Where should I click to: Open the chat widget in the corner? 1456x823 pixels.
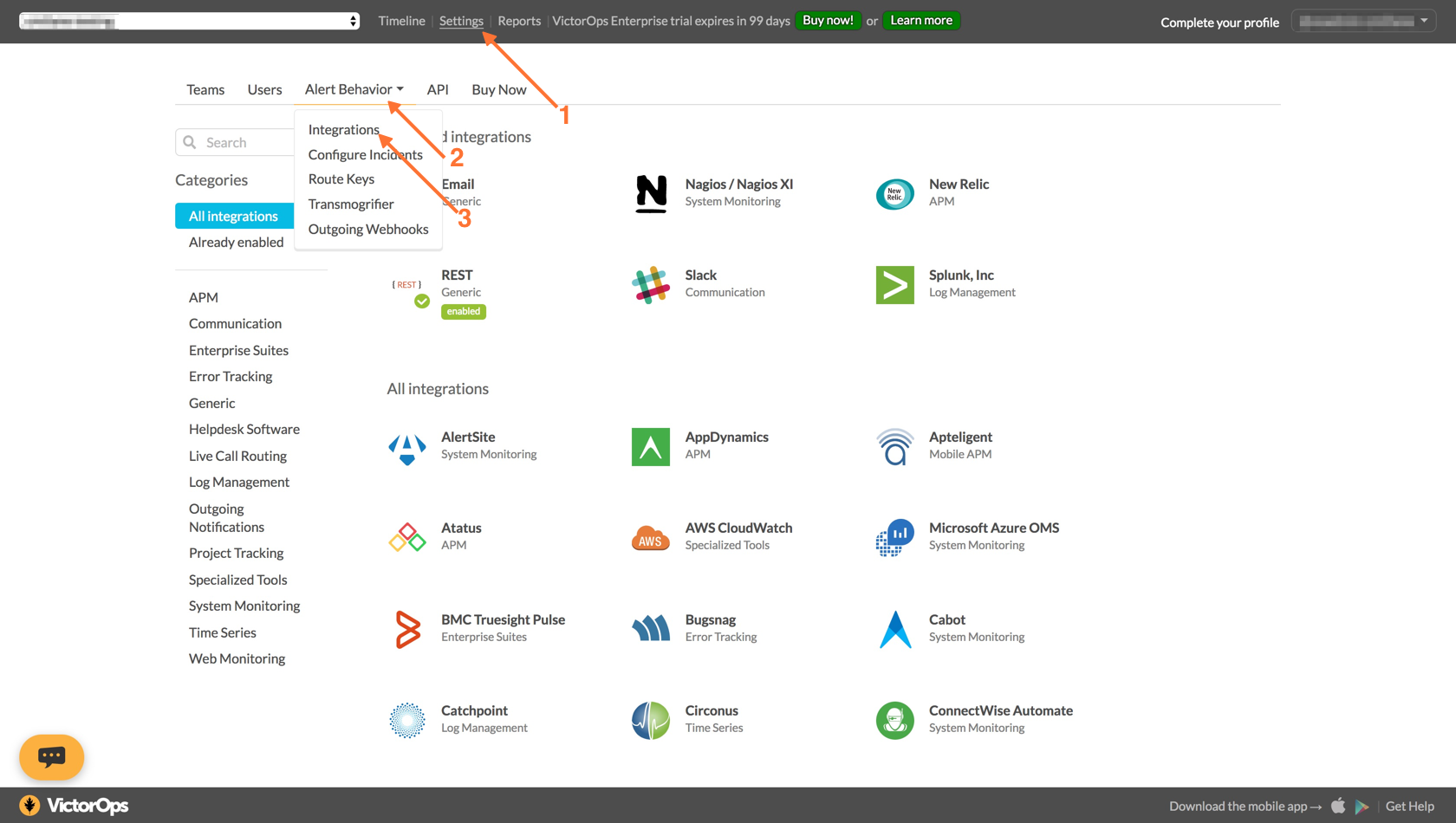51,757
